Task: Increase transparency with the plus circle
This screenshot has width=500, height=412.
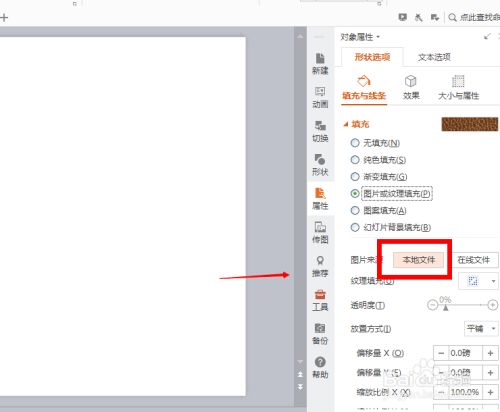Action: click(x=493, y=305)
